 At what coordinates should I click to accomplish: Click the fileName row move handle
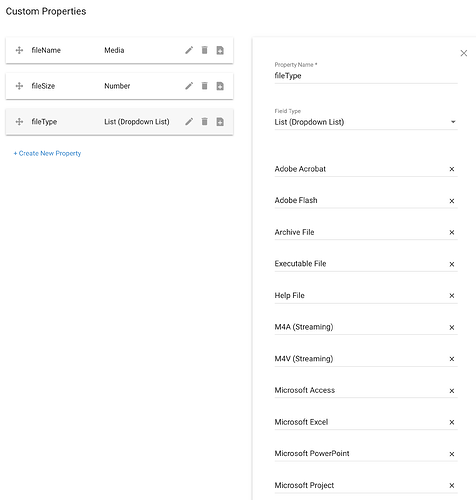[x=19, y=50]
